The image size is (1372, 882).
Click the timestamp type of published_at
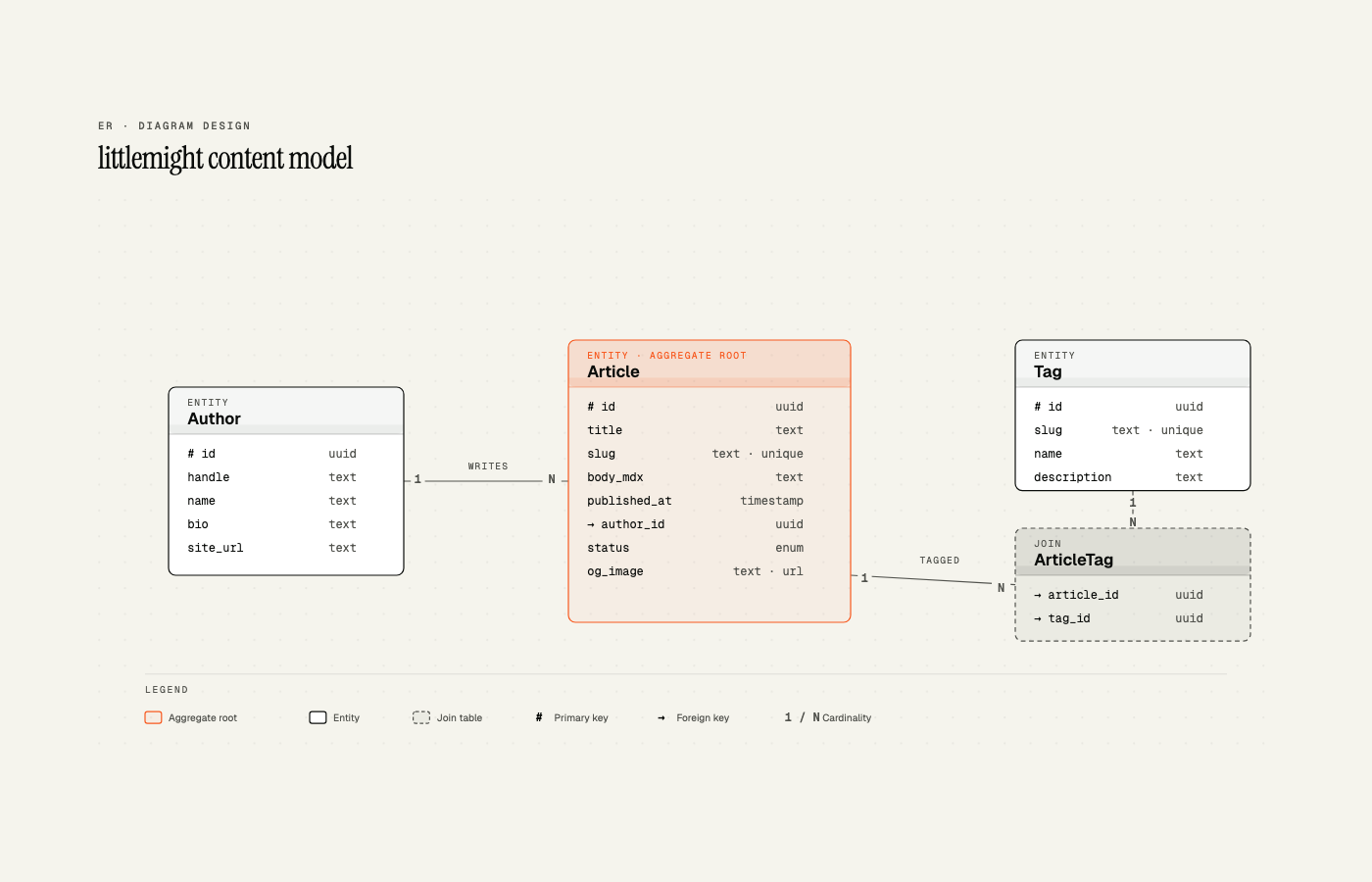771,501
